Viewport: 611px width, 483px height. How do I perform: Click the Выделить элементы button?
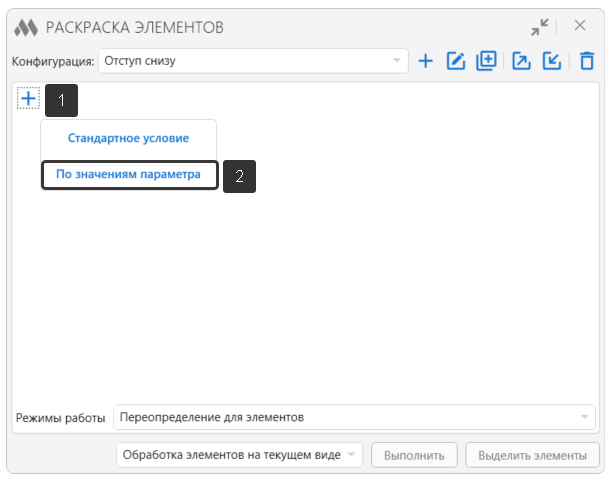pos(532,455)
